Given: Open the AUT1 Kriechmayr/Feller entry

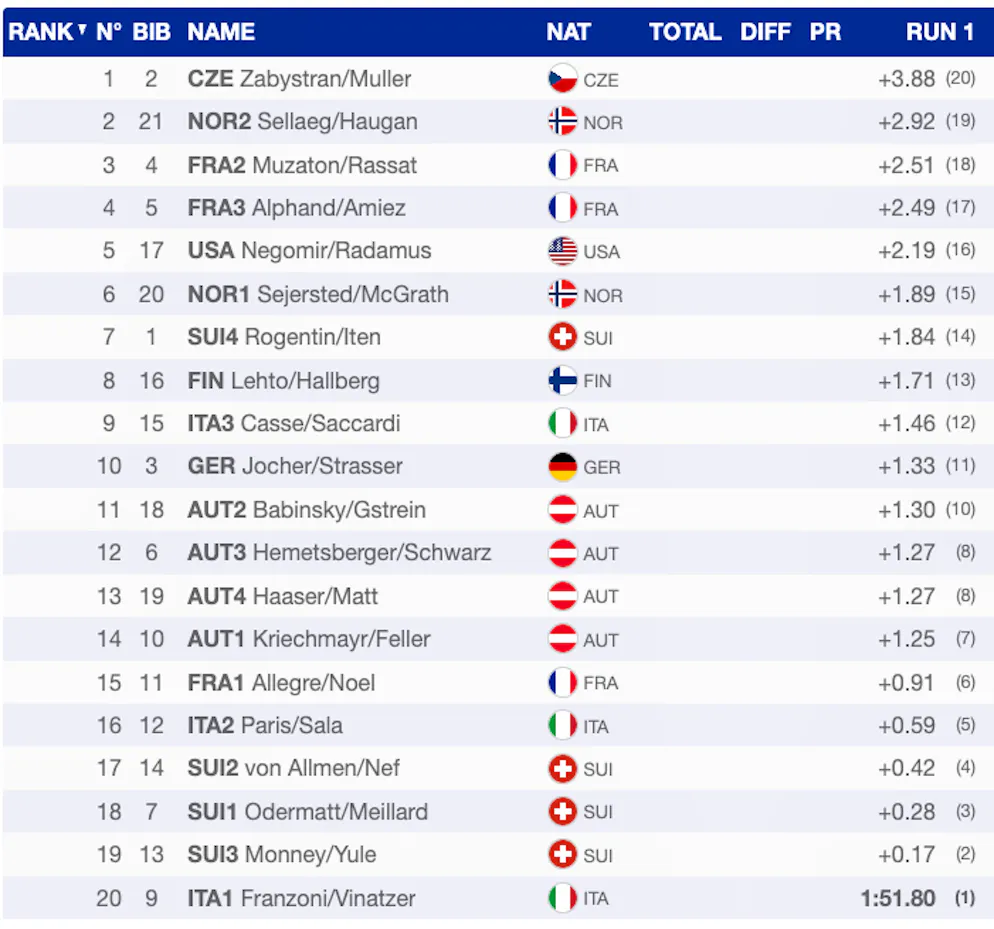Looking at the screenshot, I should pos(308,639).
